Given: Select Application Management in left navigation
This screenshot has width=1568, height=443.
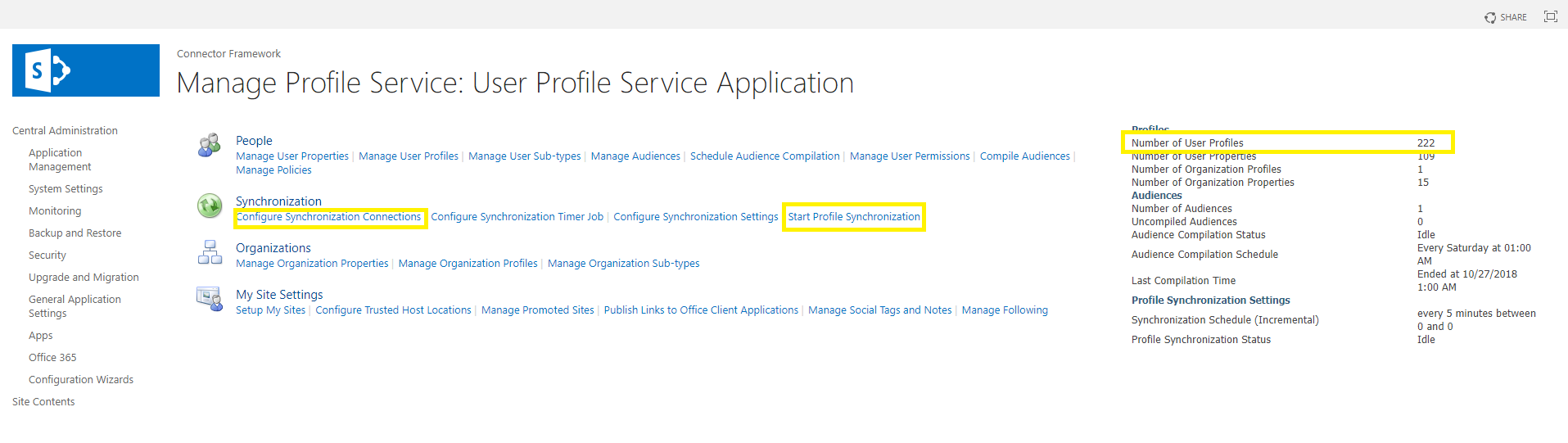Looking at the screenshot, I should (x=59, y=160).
